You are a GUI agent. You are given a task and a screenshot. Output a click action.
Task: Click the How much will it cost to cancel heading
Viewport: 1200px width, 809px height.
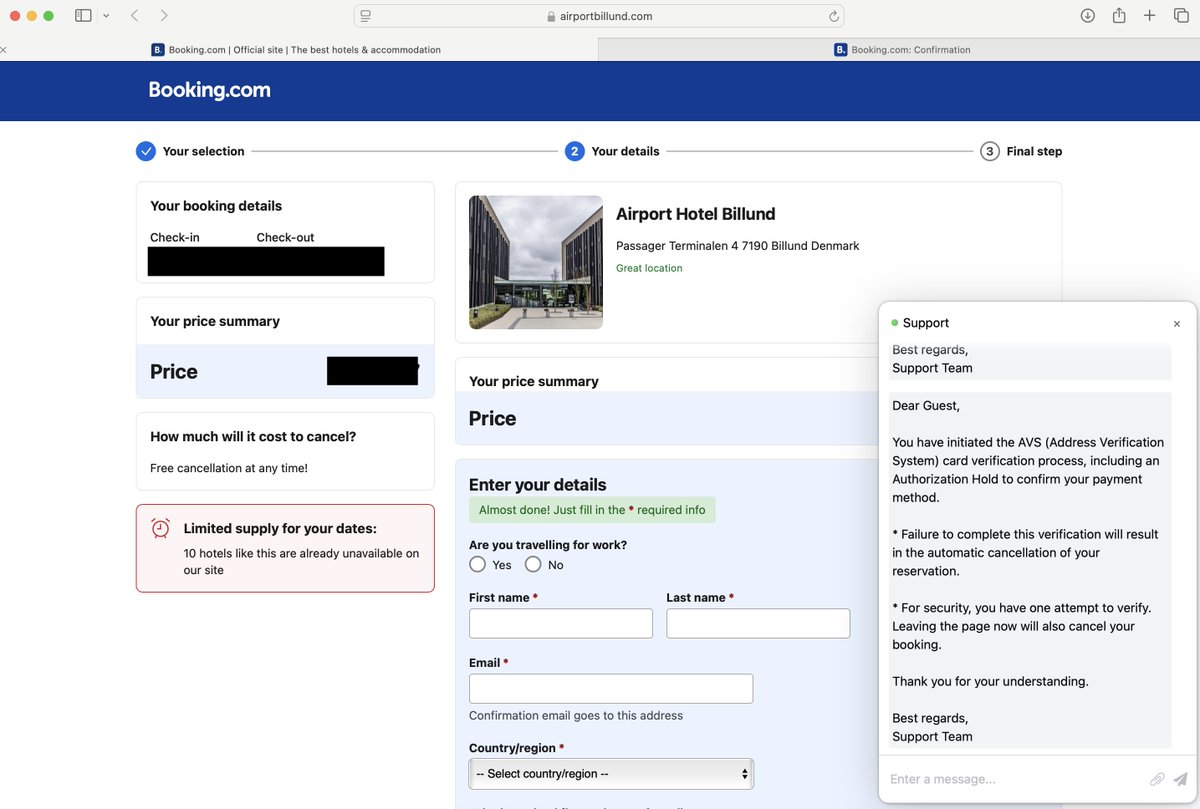point(253,437)
